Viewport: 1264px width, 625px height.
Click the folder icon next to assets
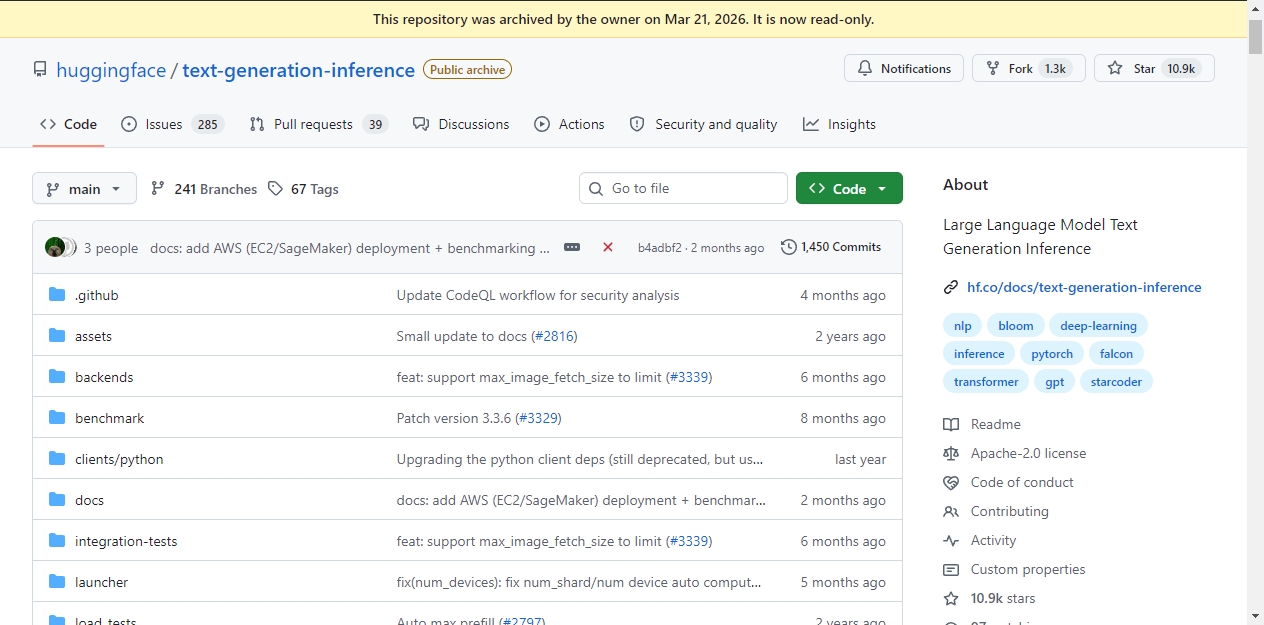pos(57,336)
